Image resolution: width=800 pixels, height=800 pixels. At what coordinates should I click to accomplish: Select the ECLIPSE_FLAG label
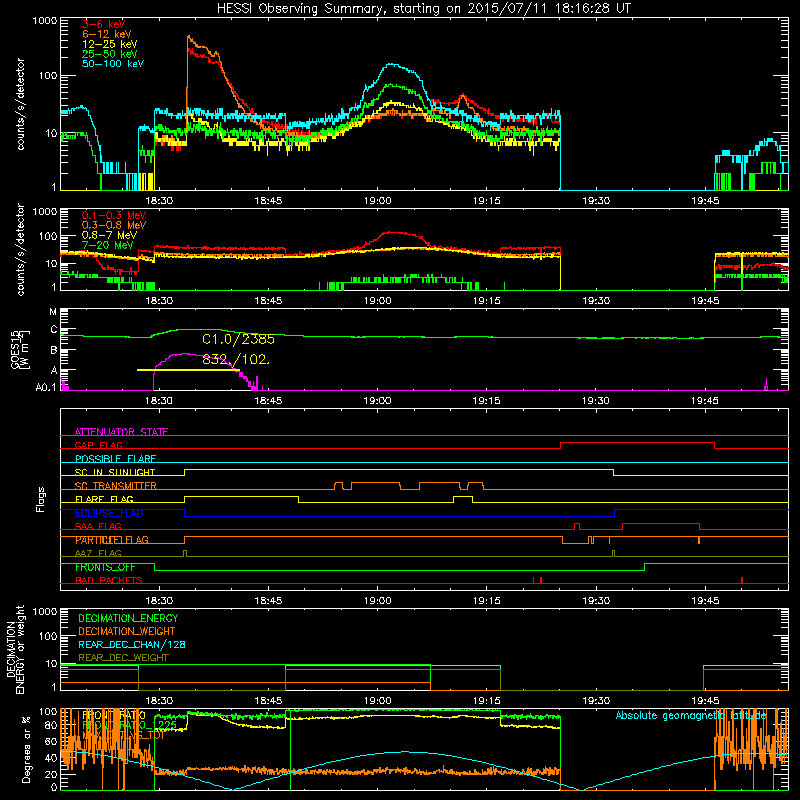tap(109, 513)
